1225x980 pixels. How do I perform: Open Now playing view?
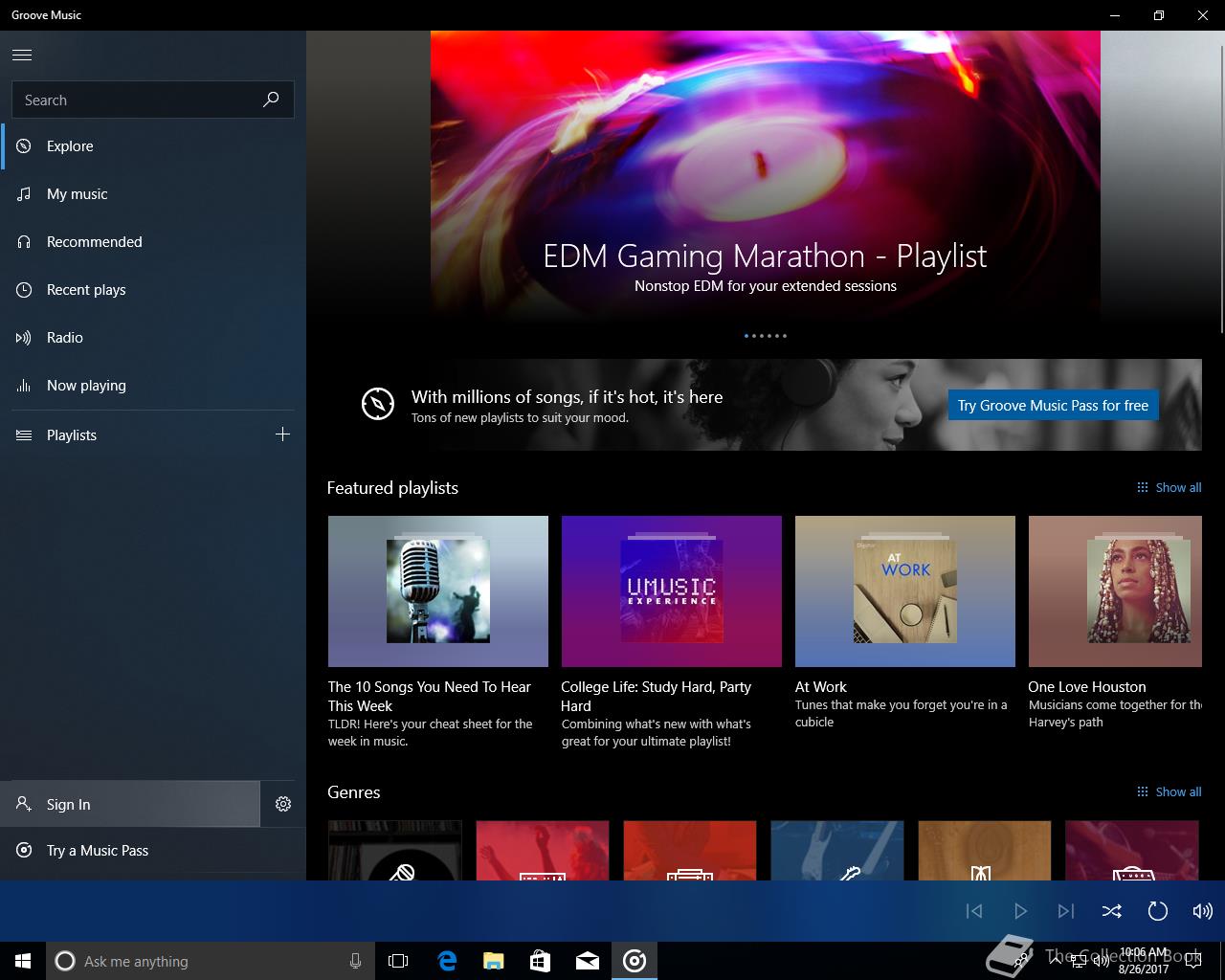[153, 386]
